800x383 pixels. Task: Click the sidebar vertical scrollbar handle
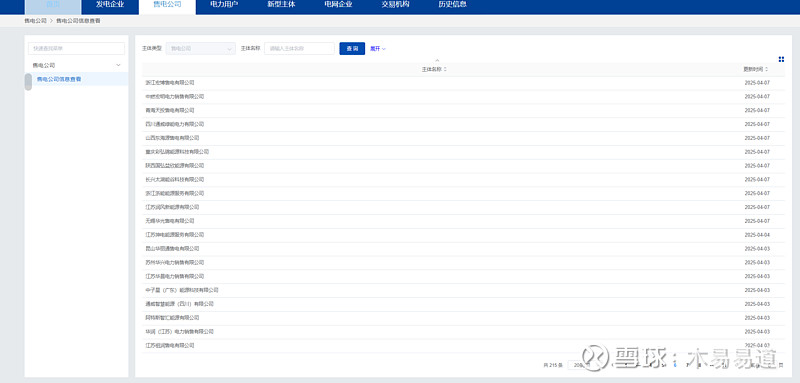(x=28, y=82)
